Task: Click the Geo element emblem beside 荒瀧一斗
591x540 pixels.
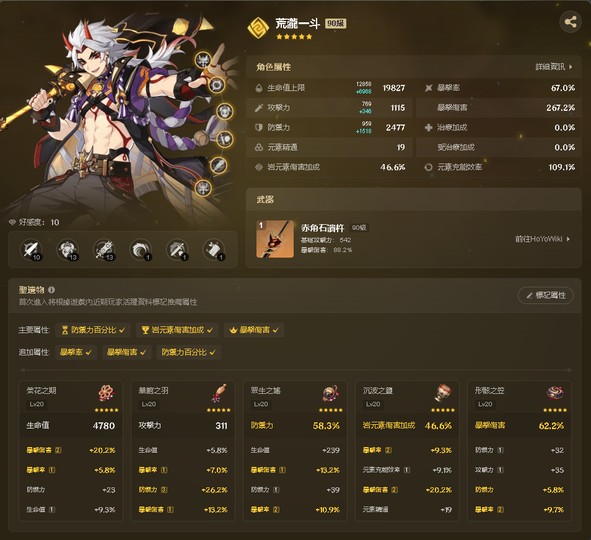Action: (258, 28)
